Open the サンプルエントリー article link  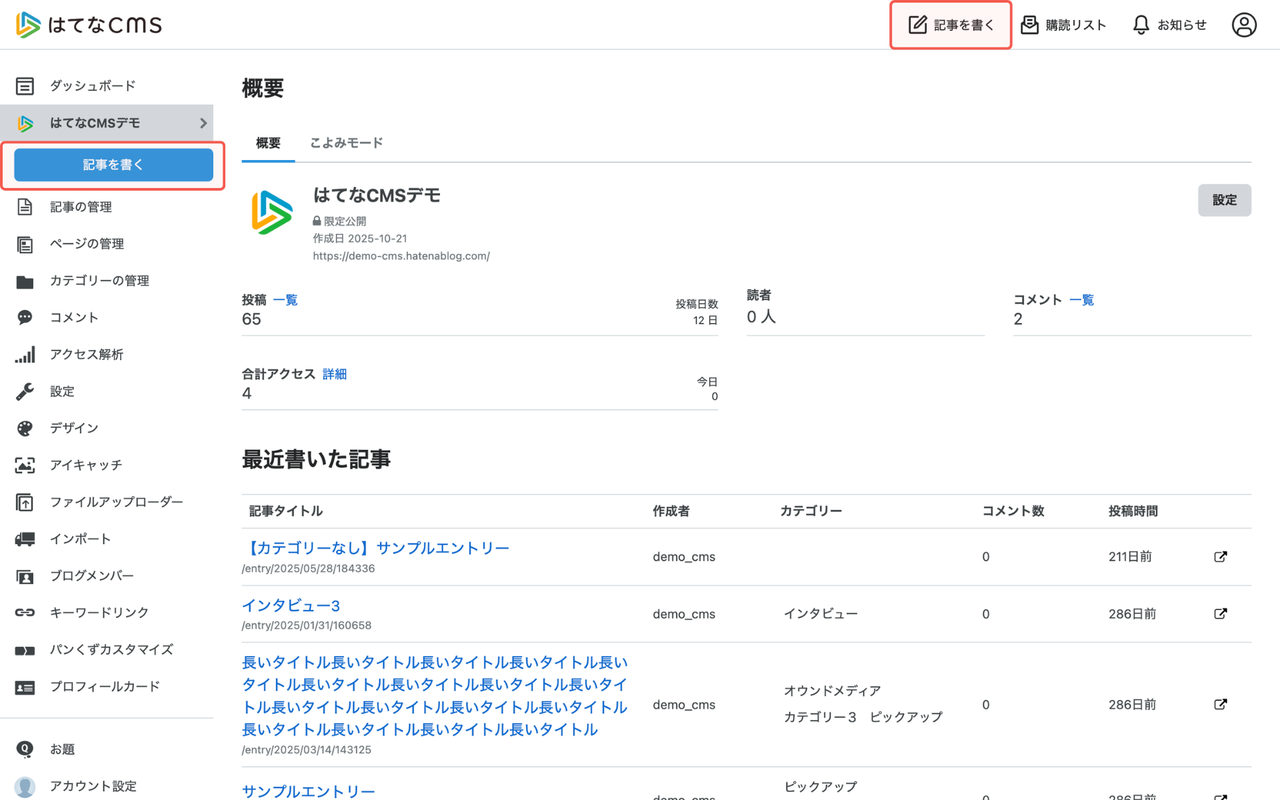tap(307, 791)
